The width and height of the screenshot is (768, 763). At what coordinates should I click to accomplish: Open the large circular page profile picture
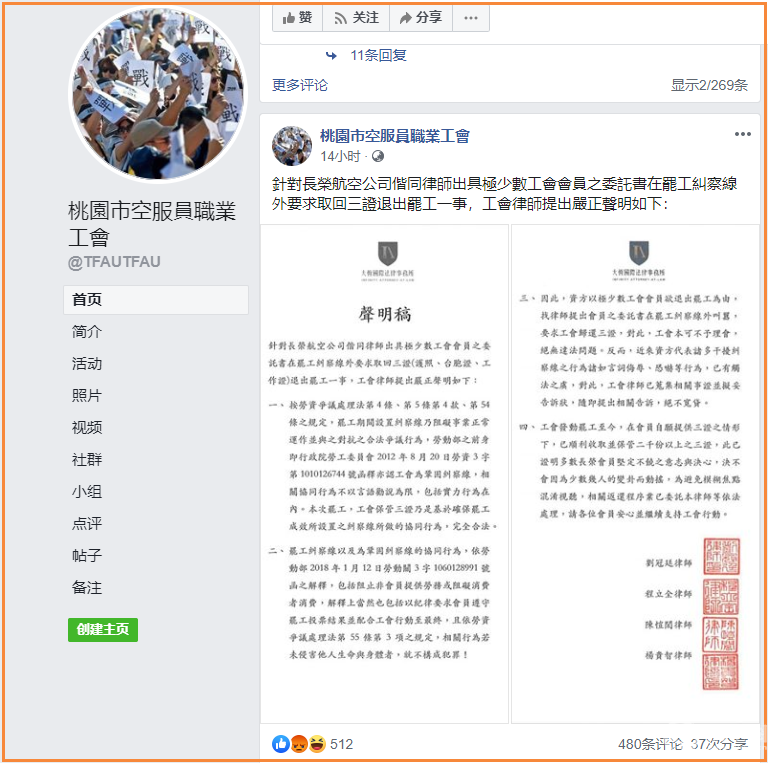[x=158, y=94]
